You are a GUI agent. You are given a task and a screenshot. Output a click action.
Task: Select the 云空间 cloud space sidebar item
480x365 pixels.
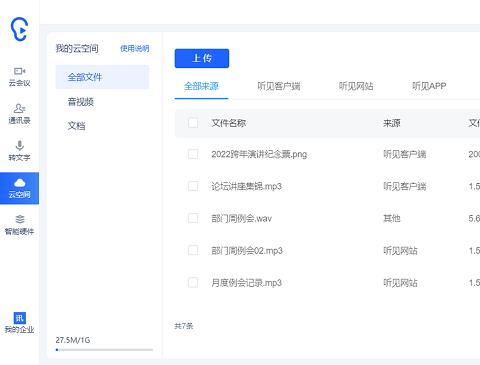coord(19,188)
